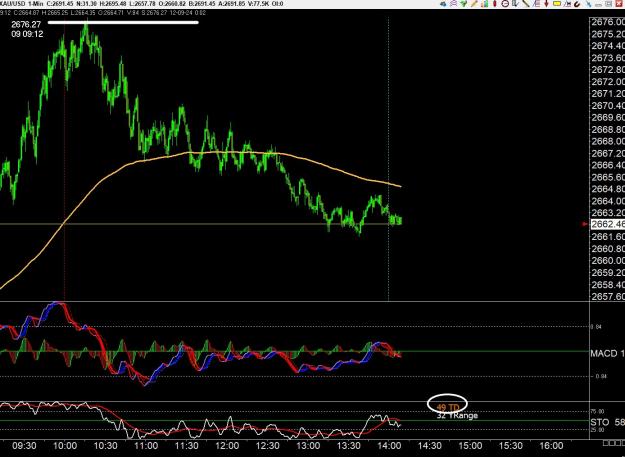Viewport: 625px width, 457px height.
Task: Click the 32 TRange label
Action: [457, 416]
